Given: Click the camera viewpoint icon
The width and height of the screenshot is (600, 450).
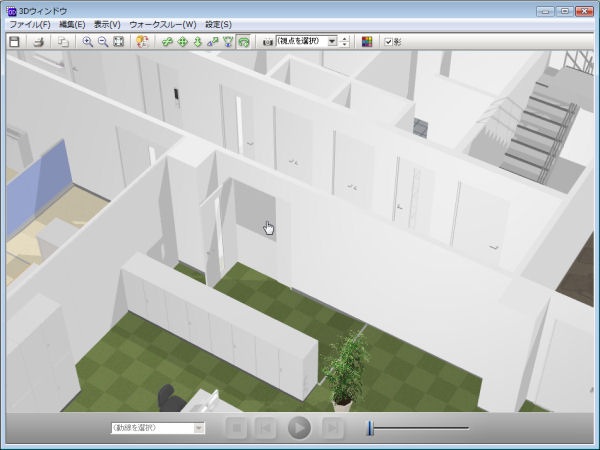Looking at the screenshot, I should 267,42.
